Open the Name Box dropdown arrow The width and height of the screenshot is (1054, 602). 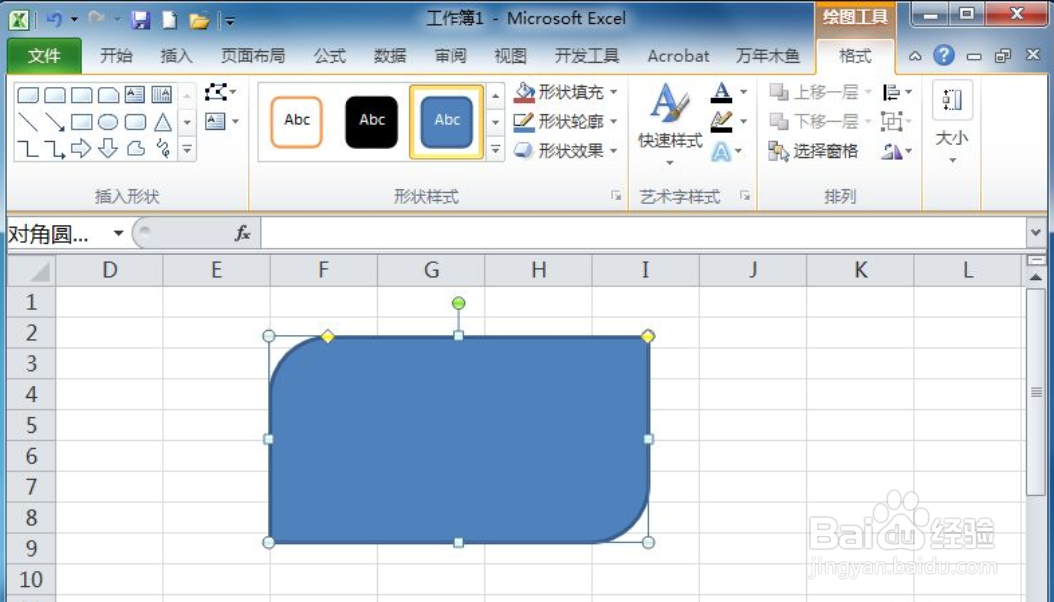[x=118, y=233]
